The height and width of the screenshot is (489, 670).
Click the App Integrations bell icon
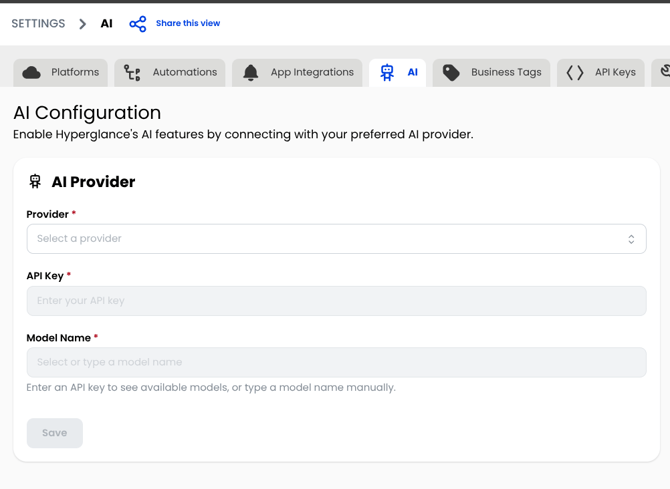[x=251, y=73]
